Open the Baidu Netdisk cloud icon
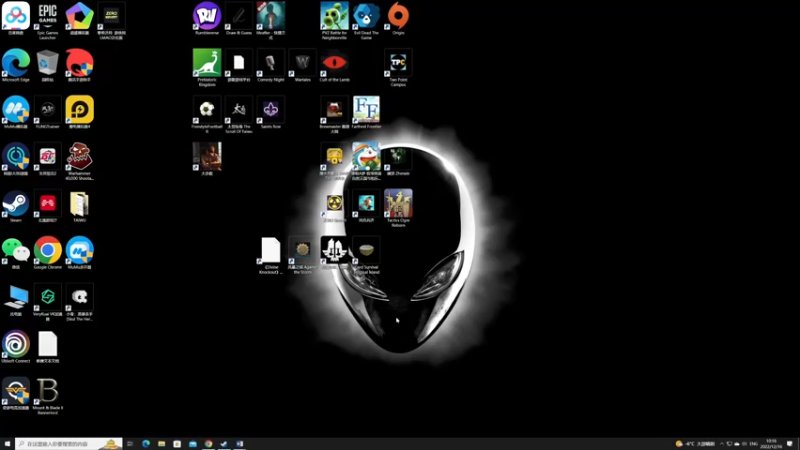Screen dimensions: 800x450 click(x=16, y=17)
